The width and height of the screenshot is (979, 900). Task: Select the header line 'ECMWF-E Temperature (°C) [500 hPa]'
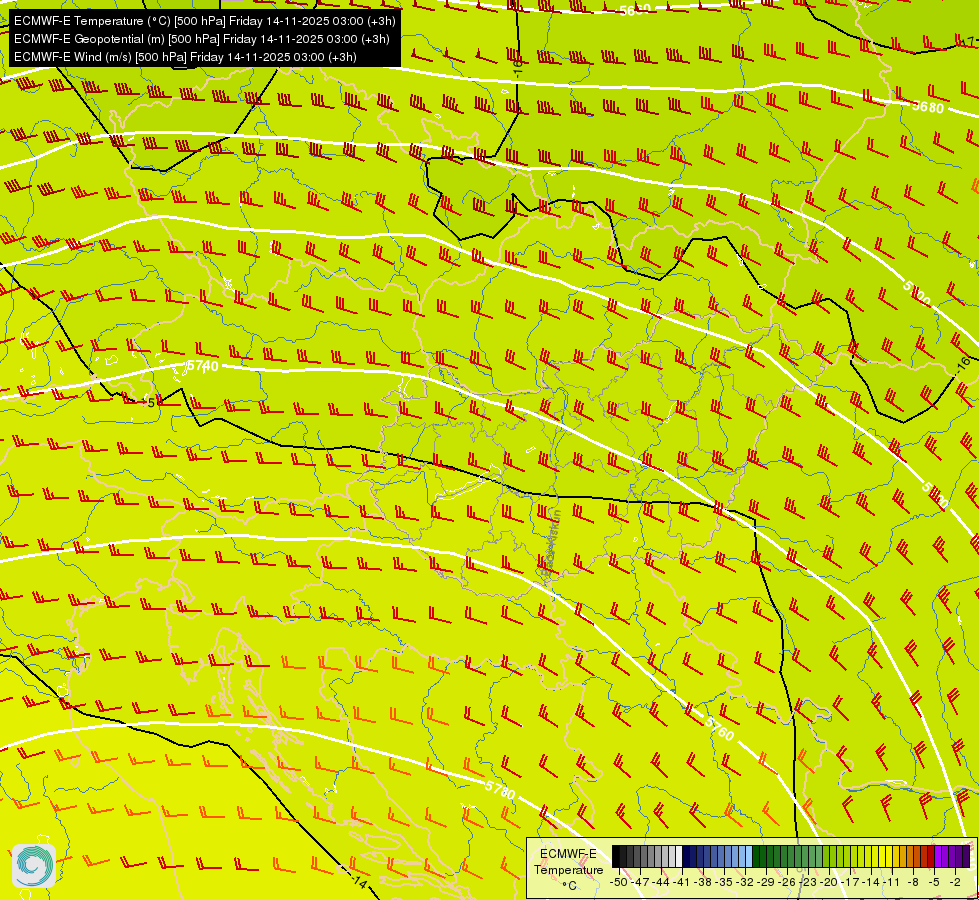205,21
